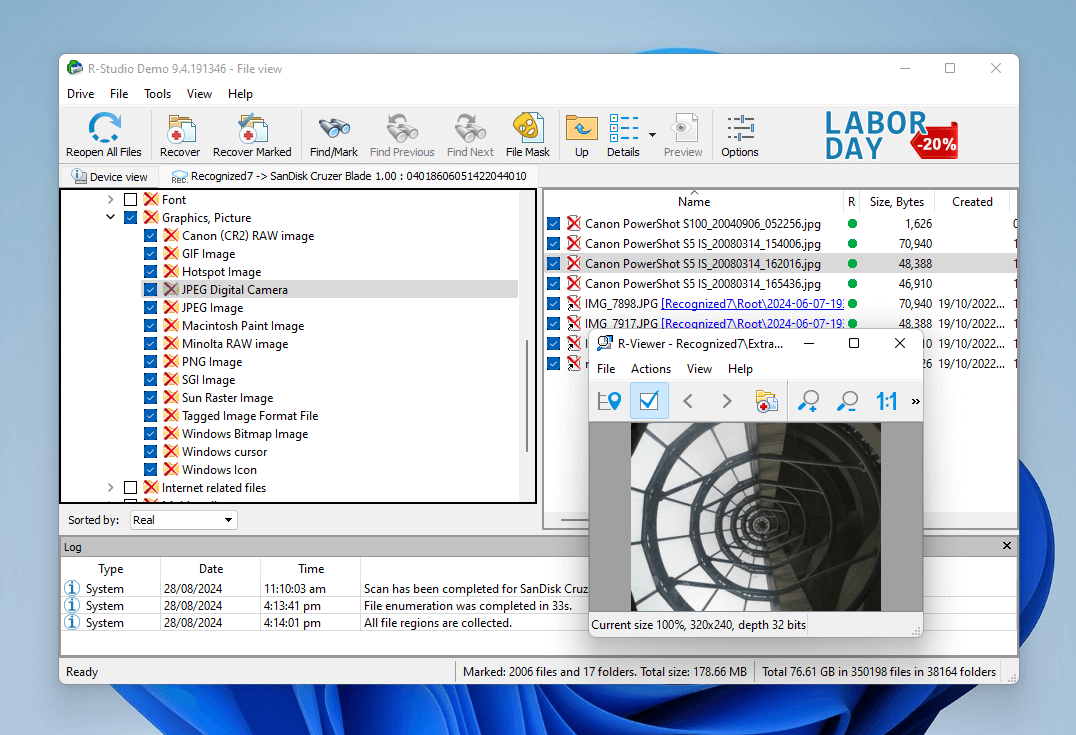Expand the Internet related files category
1076x735 pixels.
110,487
